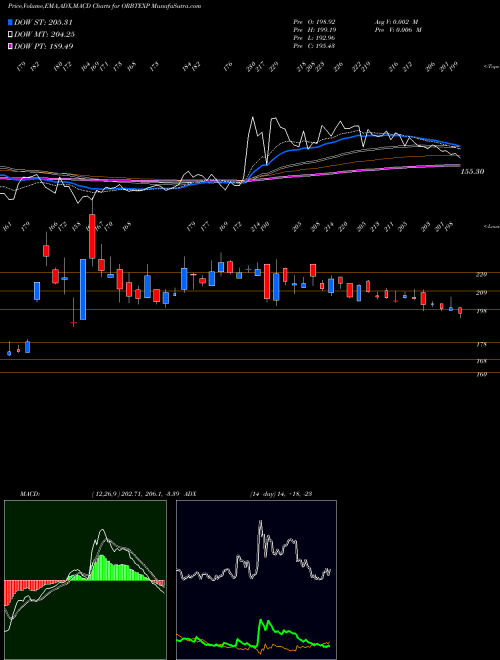Click the 'Pre C: 195.43' value
Screen dimensions: 500x660
pyautogui.click(x=314, y=45)
